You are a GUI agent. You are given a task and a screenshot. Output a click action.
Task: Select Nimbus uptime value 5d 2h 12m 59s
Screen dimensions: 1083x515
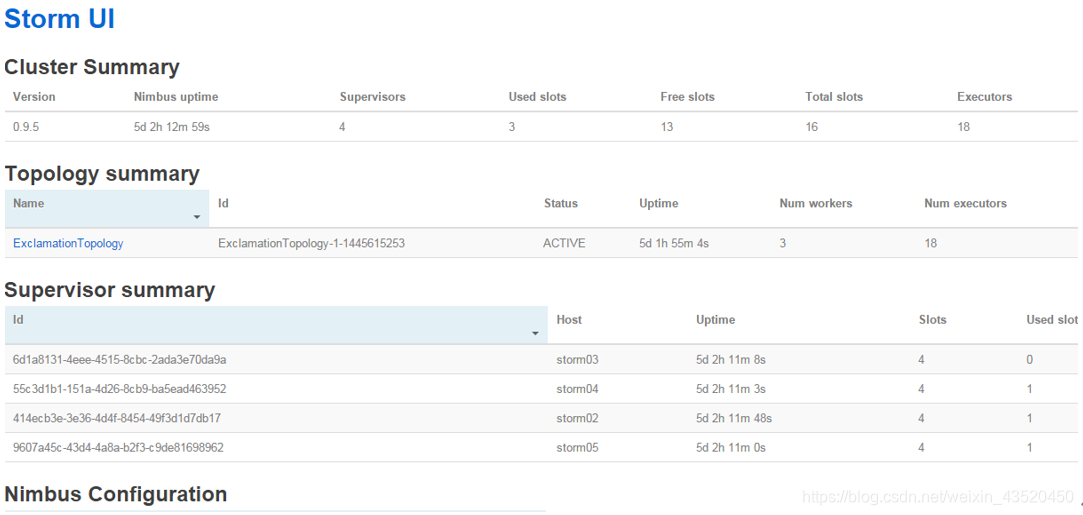pyautogui.click(x=171, y=127)
